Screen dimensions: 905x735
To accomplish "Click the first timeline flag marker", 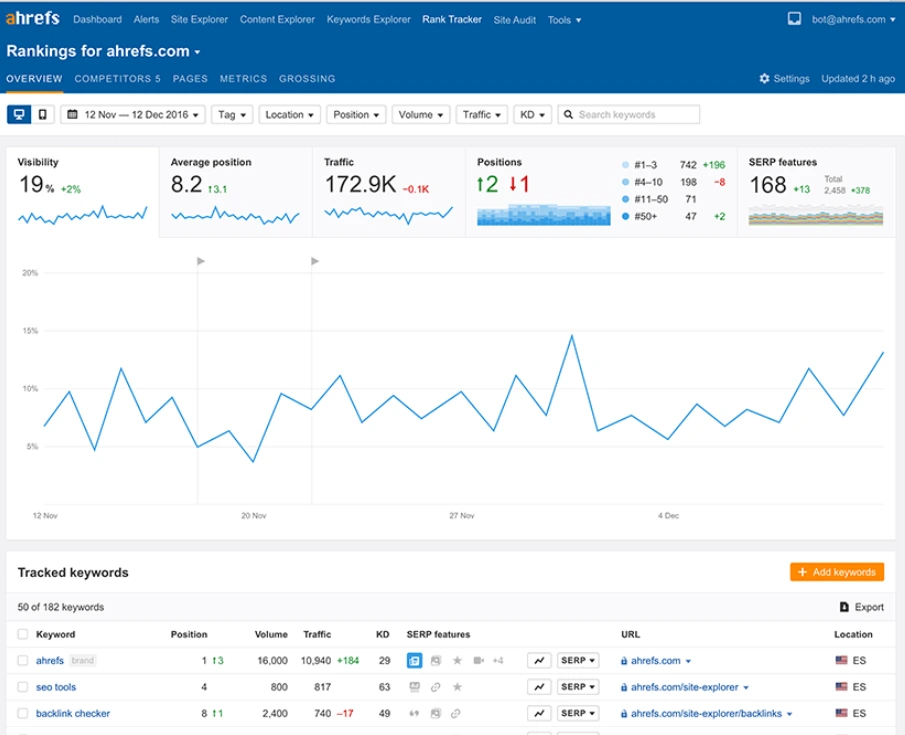I will click(x=201, y=261).
